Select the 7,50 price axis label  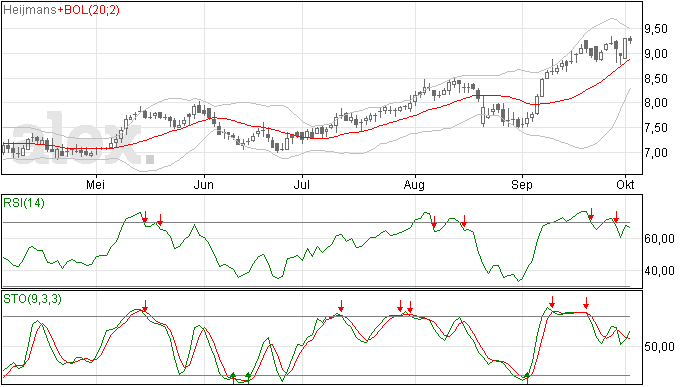pos(656,128)
